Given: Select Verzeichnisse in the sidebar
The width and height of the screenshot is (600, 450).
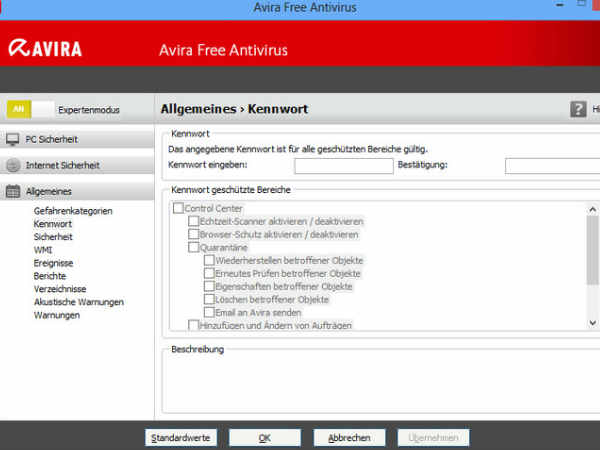Looking at the screenshot, I should point(60,289).
